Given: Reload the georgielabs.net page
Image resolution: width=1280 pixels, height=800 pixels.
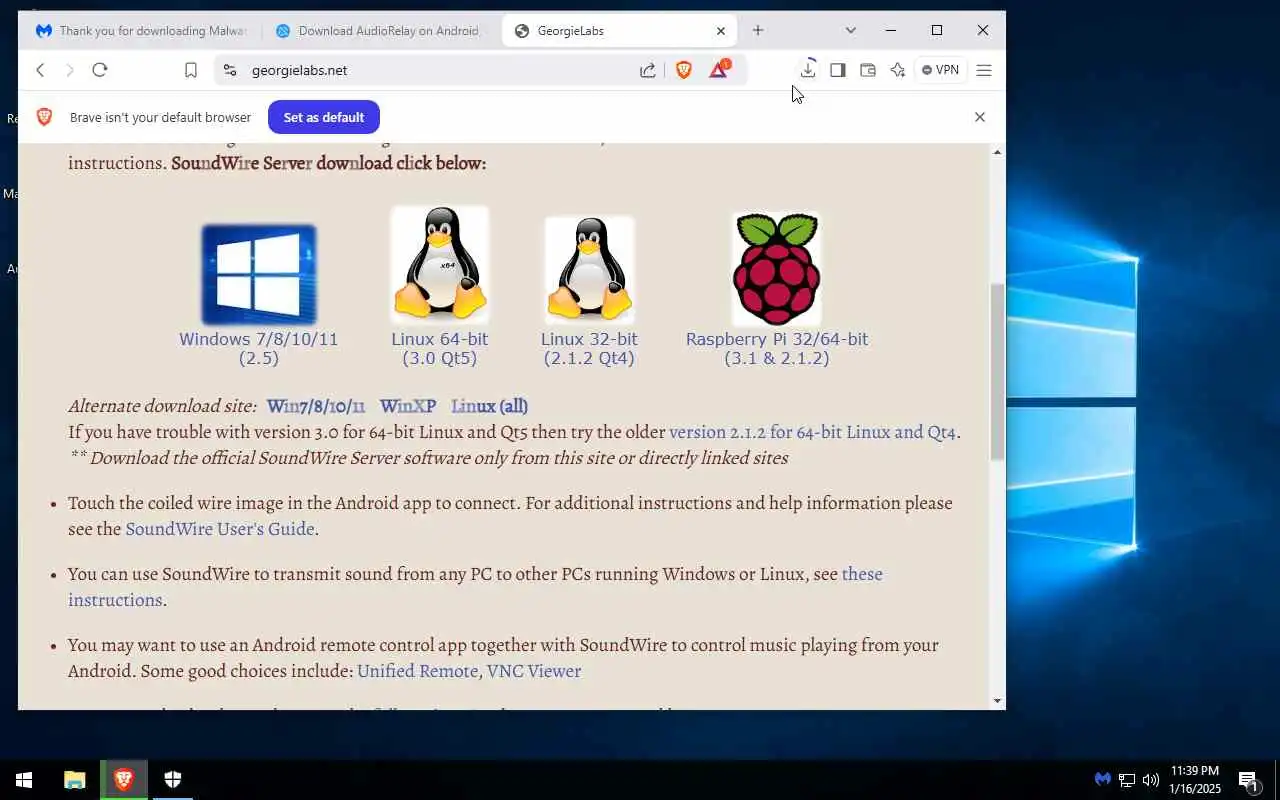Looking at the screenshot, I should (99, 70).
